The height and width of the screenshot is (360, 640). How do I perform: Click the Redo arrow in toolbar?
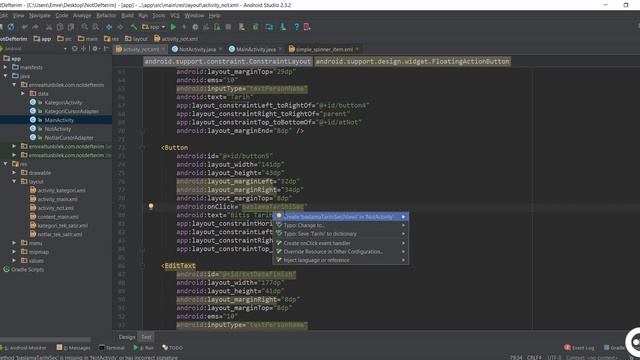36,27
